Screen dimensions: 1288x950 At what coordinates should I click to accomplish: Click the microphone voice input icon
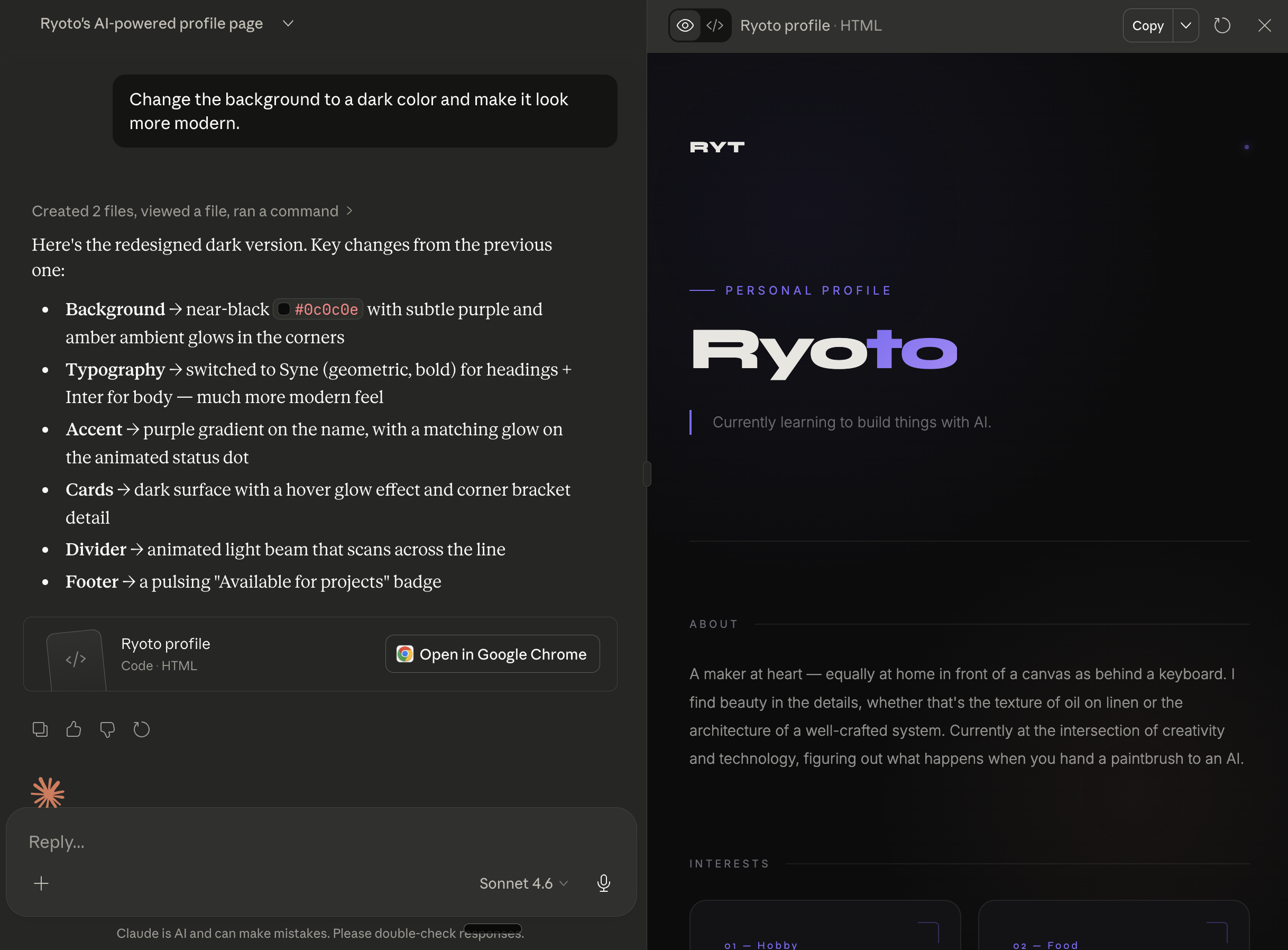point(603,883)
